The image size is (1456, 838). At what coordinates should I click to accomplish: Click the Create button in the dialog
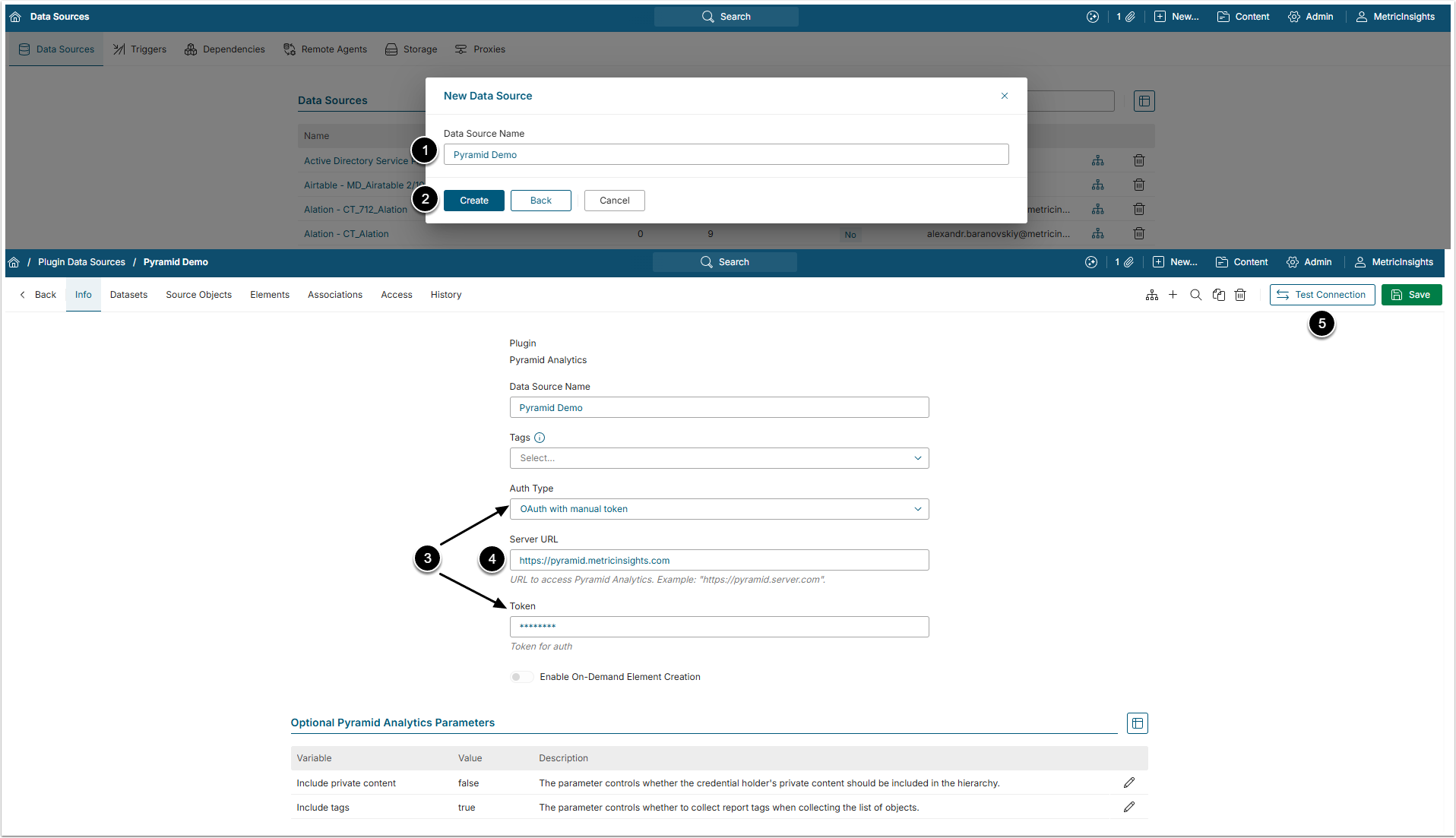click(474, 201)
